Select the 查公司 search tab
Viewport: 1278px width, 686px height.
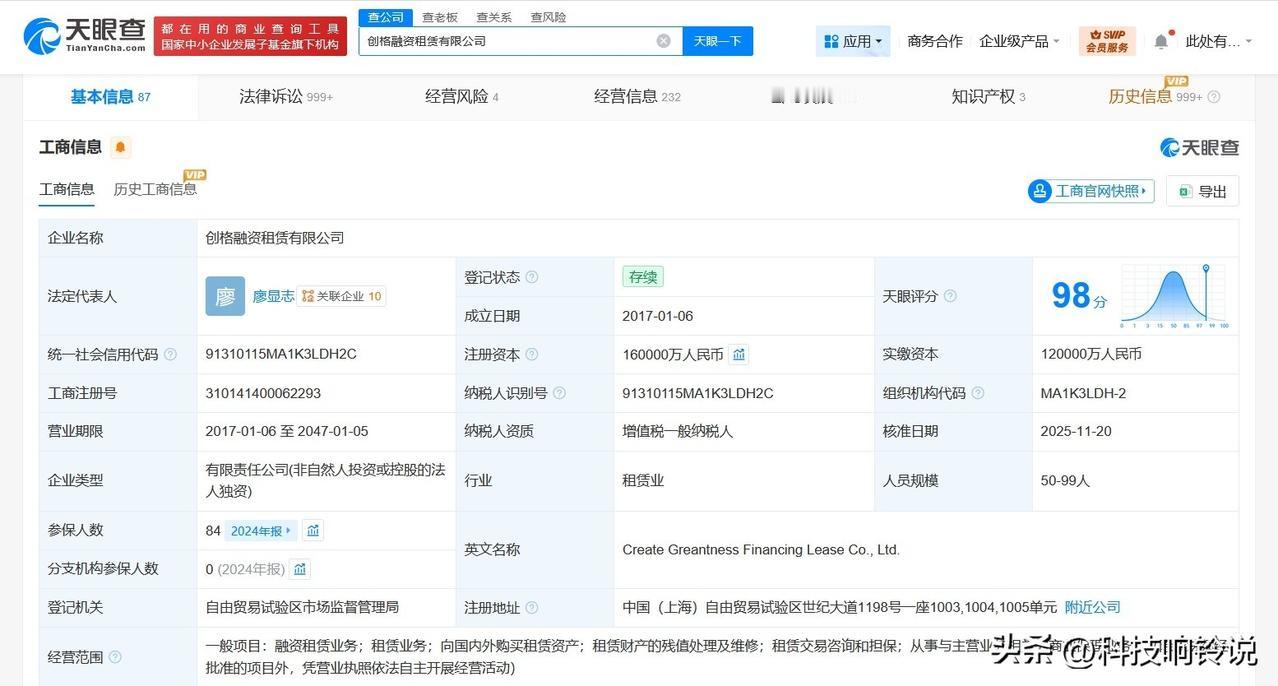pyautogui.click(x=386, y=17)
